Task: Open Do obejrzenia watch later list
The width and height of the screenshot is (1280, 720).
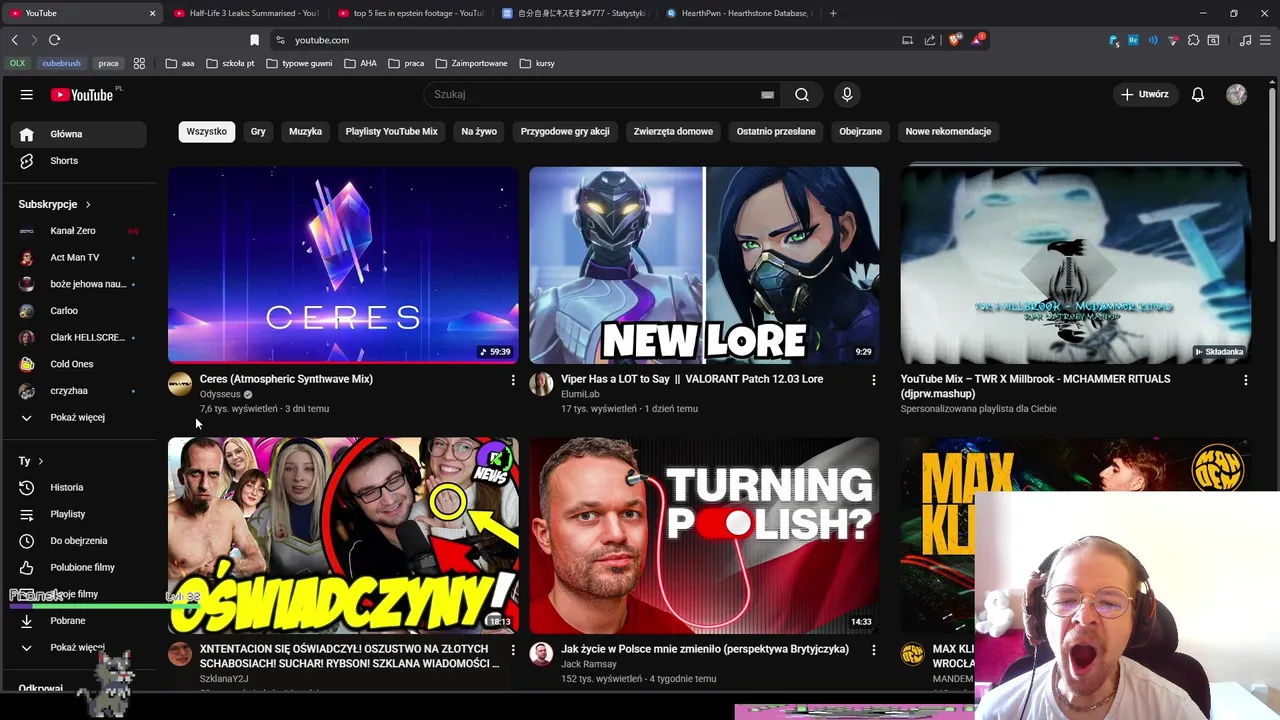Action: pos(78,541)
